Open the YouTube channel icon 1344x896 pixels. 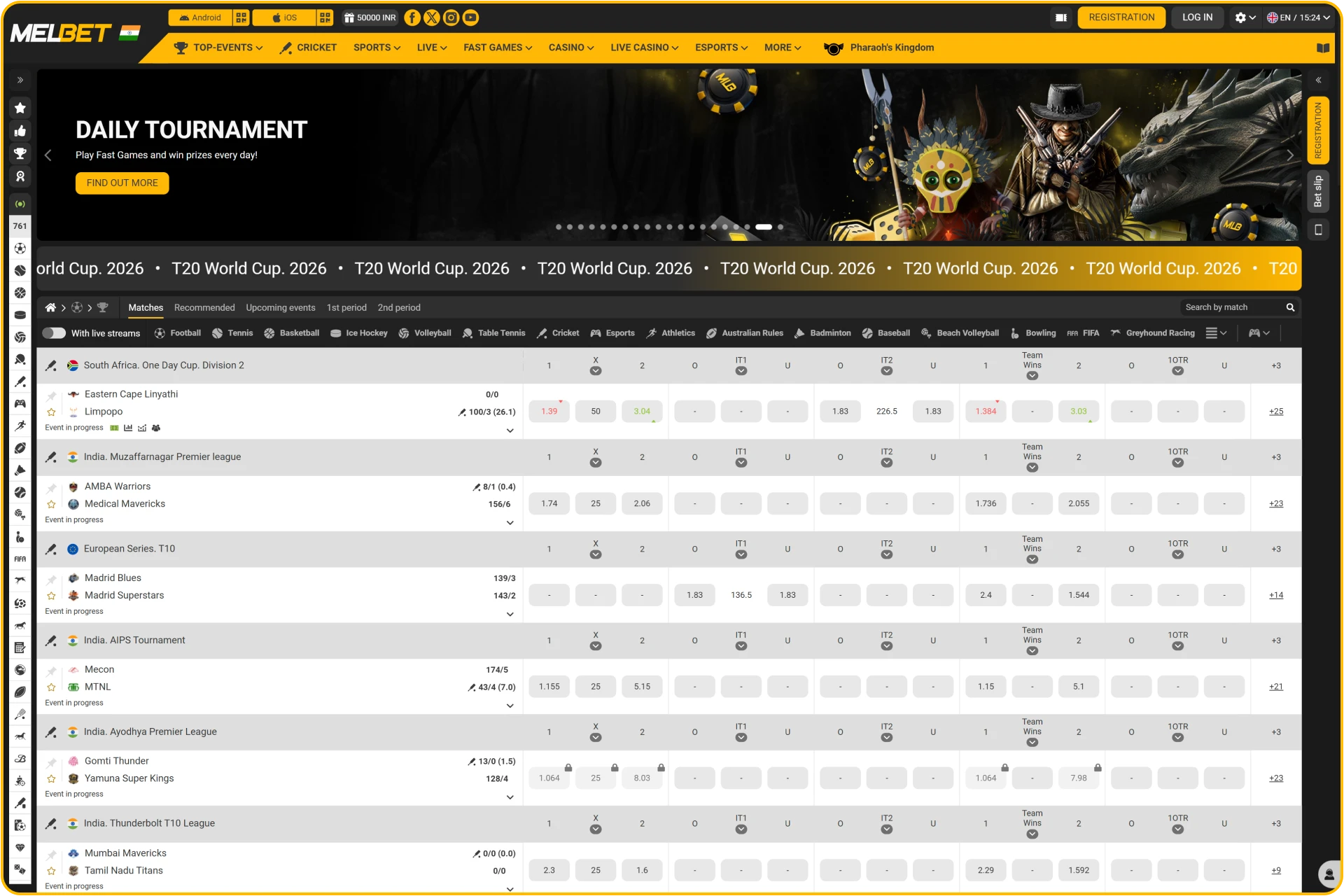pos(470,17)
